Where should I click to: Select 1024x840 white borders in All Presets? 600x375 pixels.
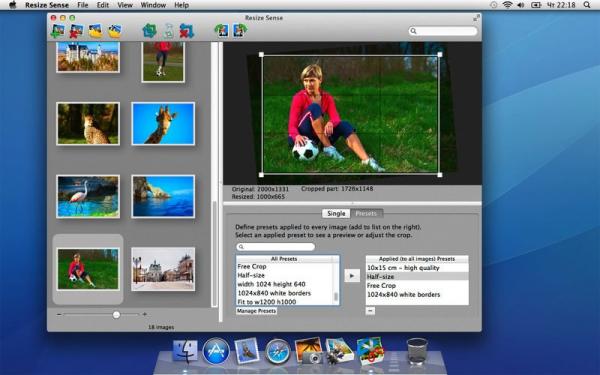(285, 293)
